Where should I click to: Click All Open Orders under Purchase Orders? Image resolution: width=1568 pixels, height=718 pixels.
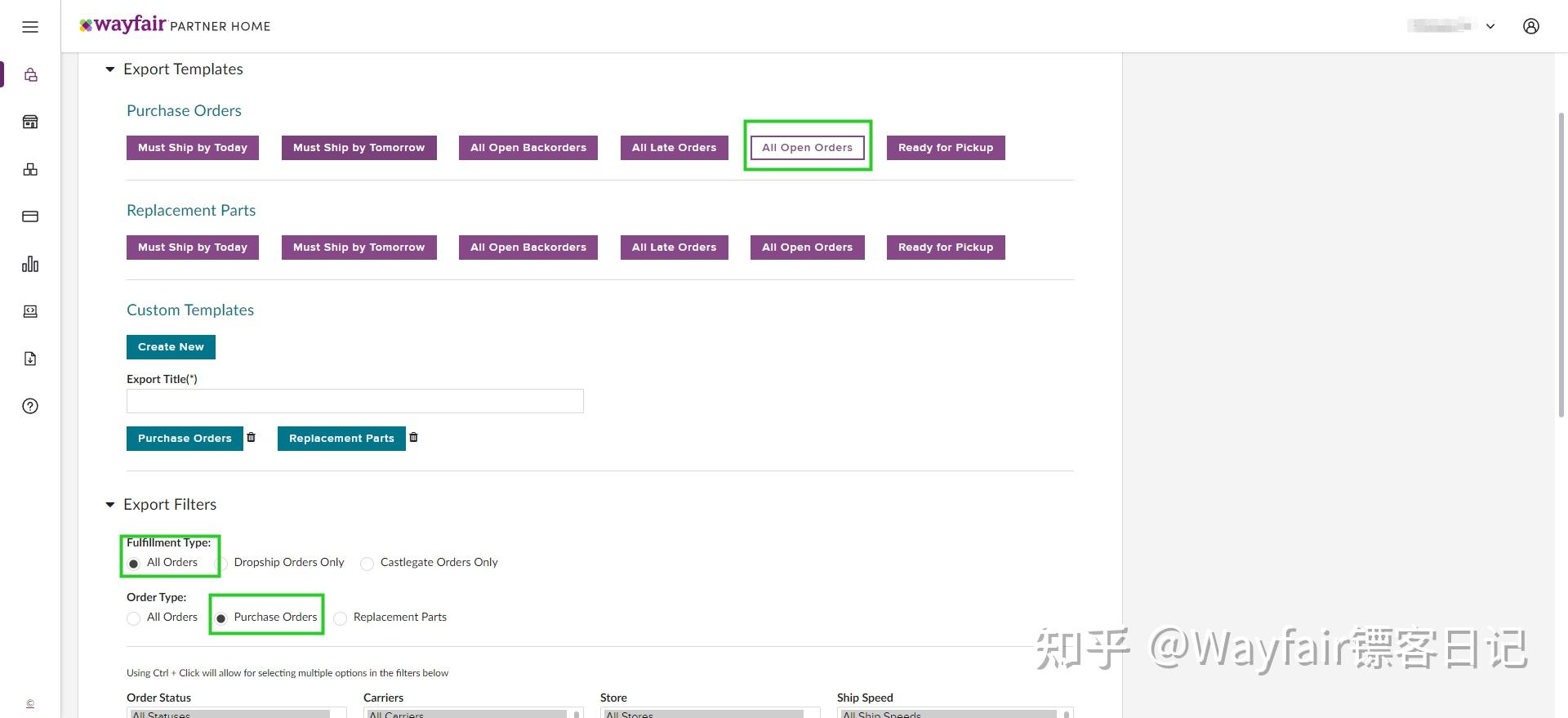(x=807, y=148)
